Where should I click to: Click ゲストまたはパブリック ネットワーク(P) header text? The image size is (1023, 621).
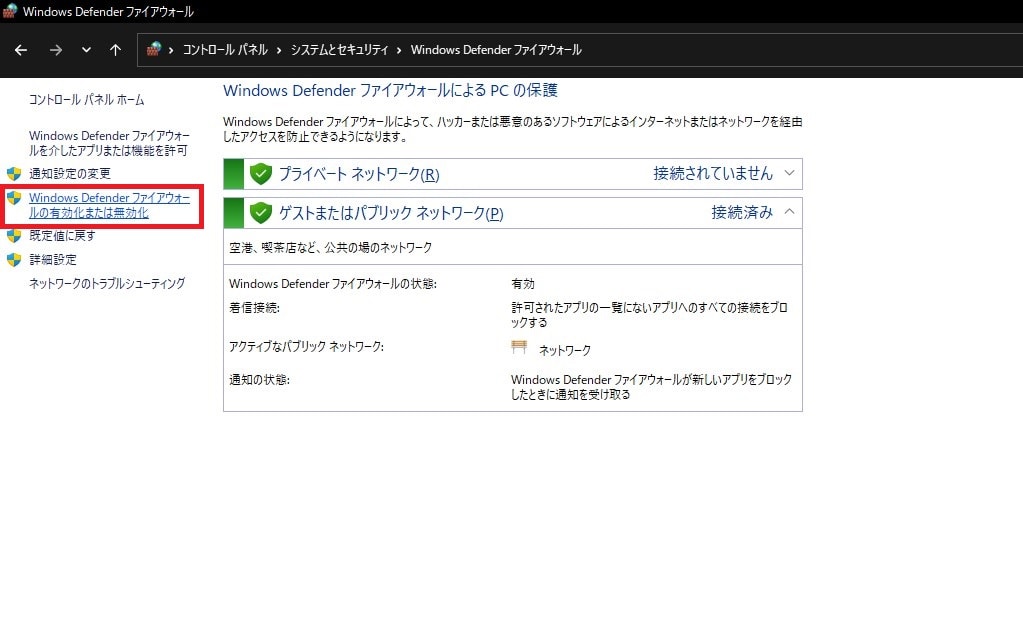tap(391, 213)
